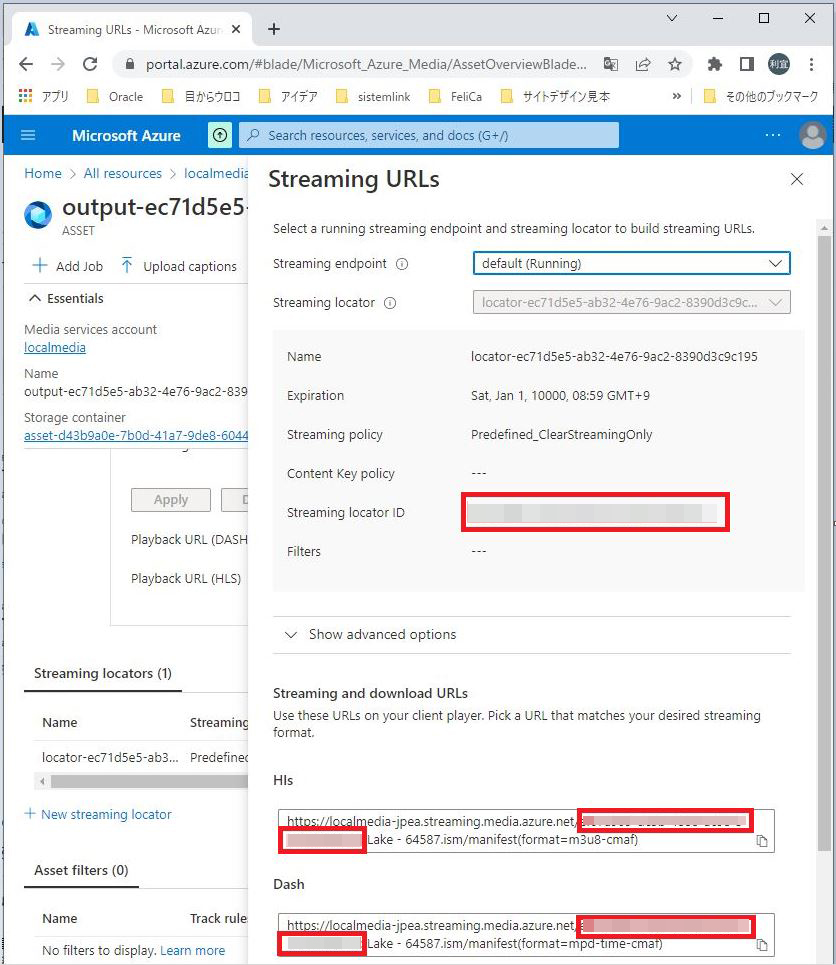Screen dimensions: 836x965
Task: Collapse the Essentials section
Action: [66, 298]
